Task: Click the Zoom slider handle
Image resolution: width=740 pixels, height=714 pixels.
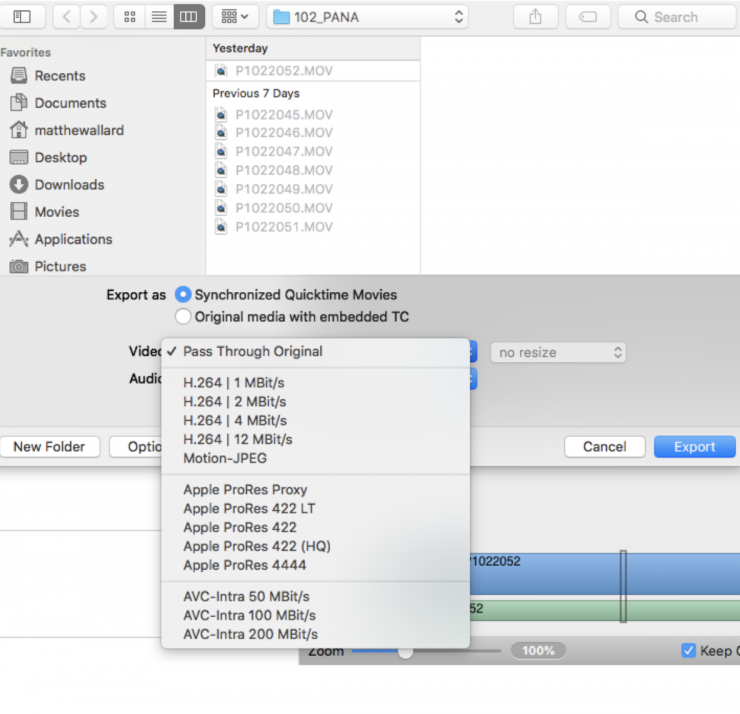Action: [405, 651]
